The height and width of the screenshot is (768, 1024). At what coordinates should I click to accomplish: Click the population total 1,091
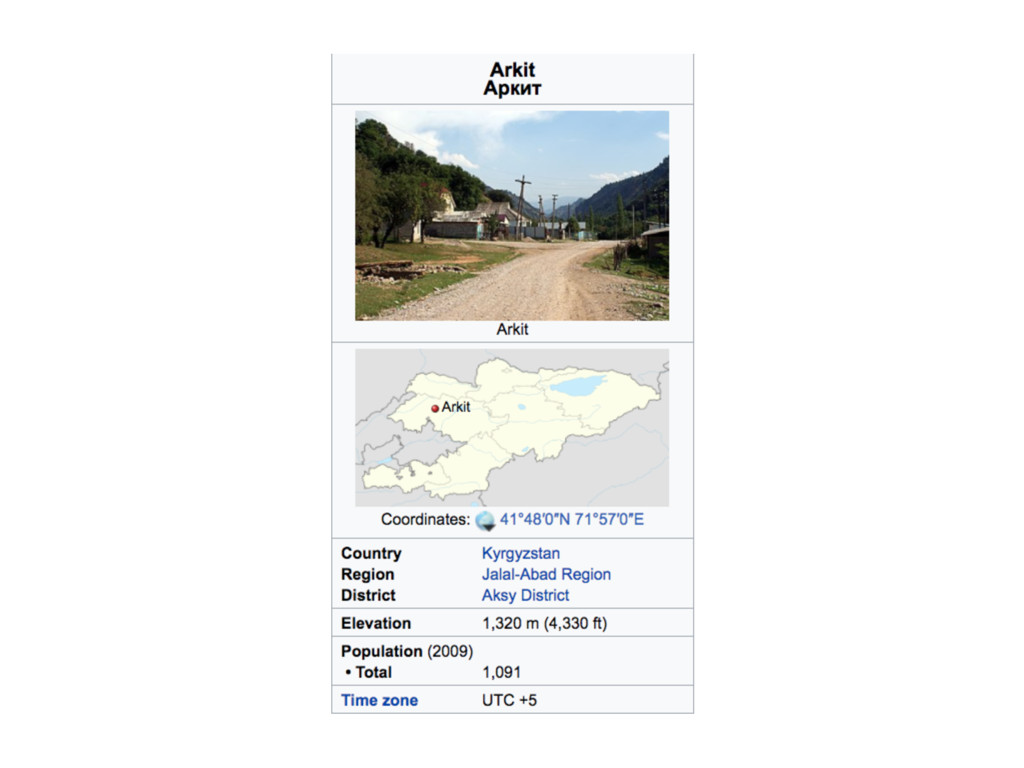click(x=501, y=672)
